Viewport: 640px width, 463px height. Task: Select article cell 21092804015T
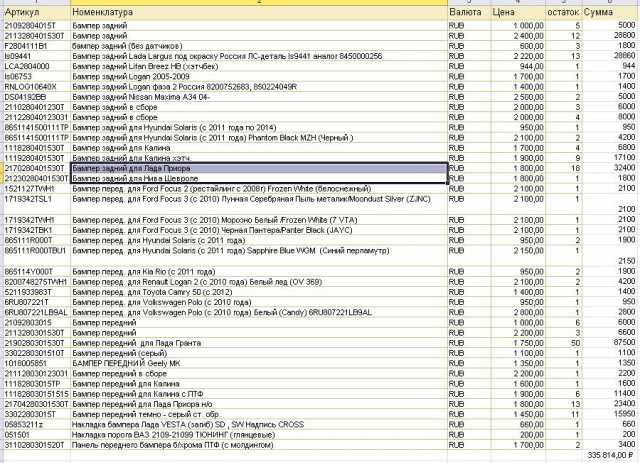pos(36,25)
